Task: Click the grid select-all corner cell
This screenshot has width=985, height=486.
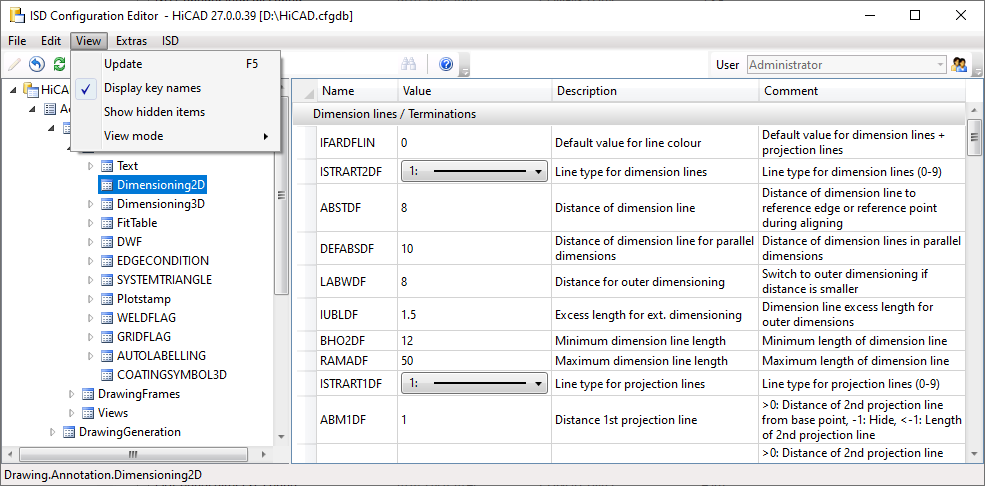Action: pos(305,91)
